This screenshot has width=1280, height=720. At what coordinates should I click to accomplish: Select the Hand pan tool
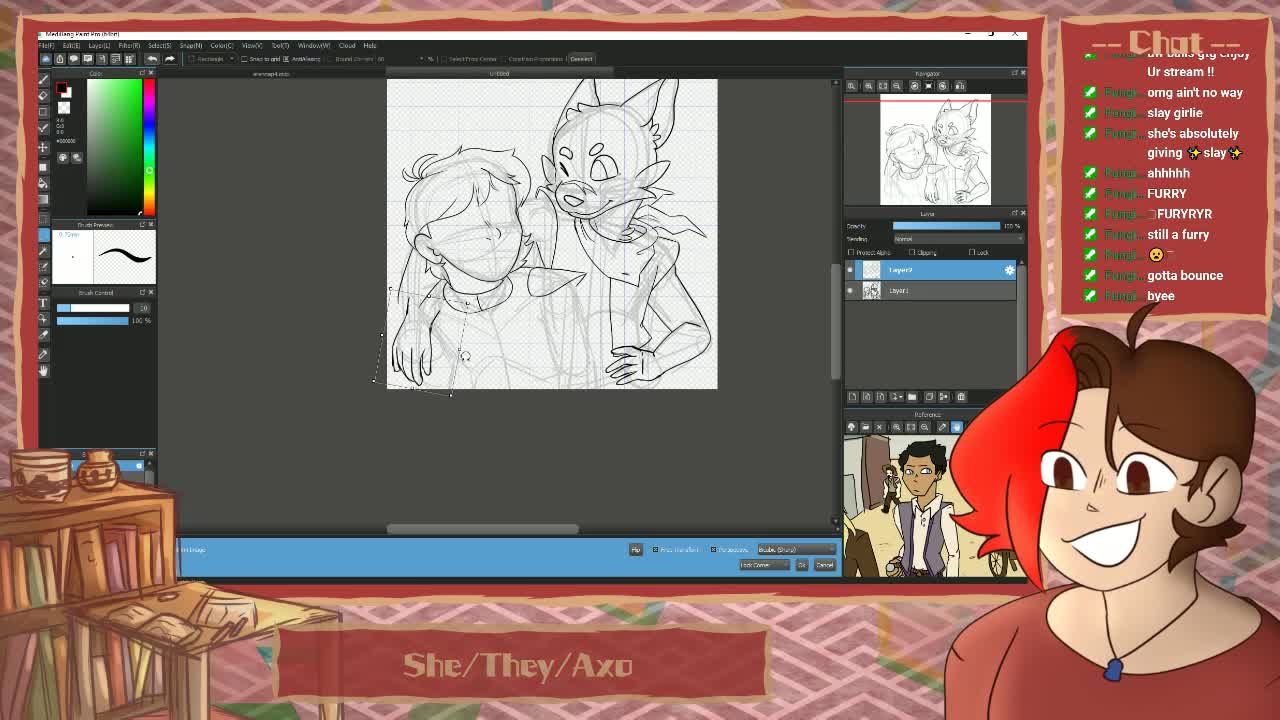tap(43, 370)
